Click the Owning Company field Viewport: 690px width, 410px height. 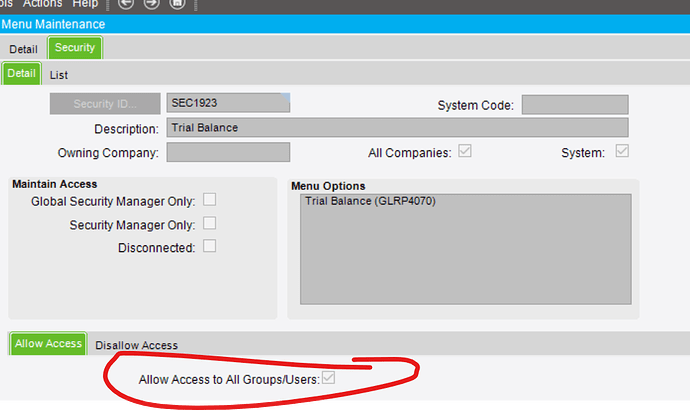pyautogui.click(x=228, y=152)
